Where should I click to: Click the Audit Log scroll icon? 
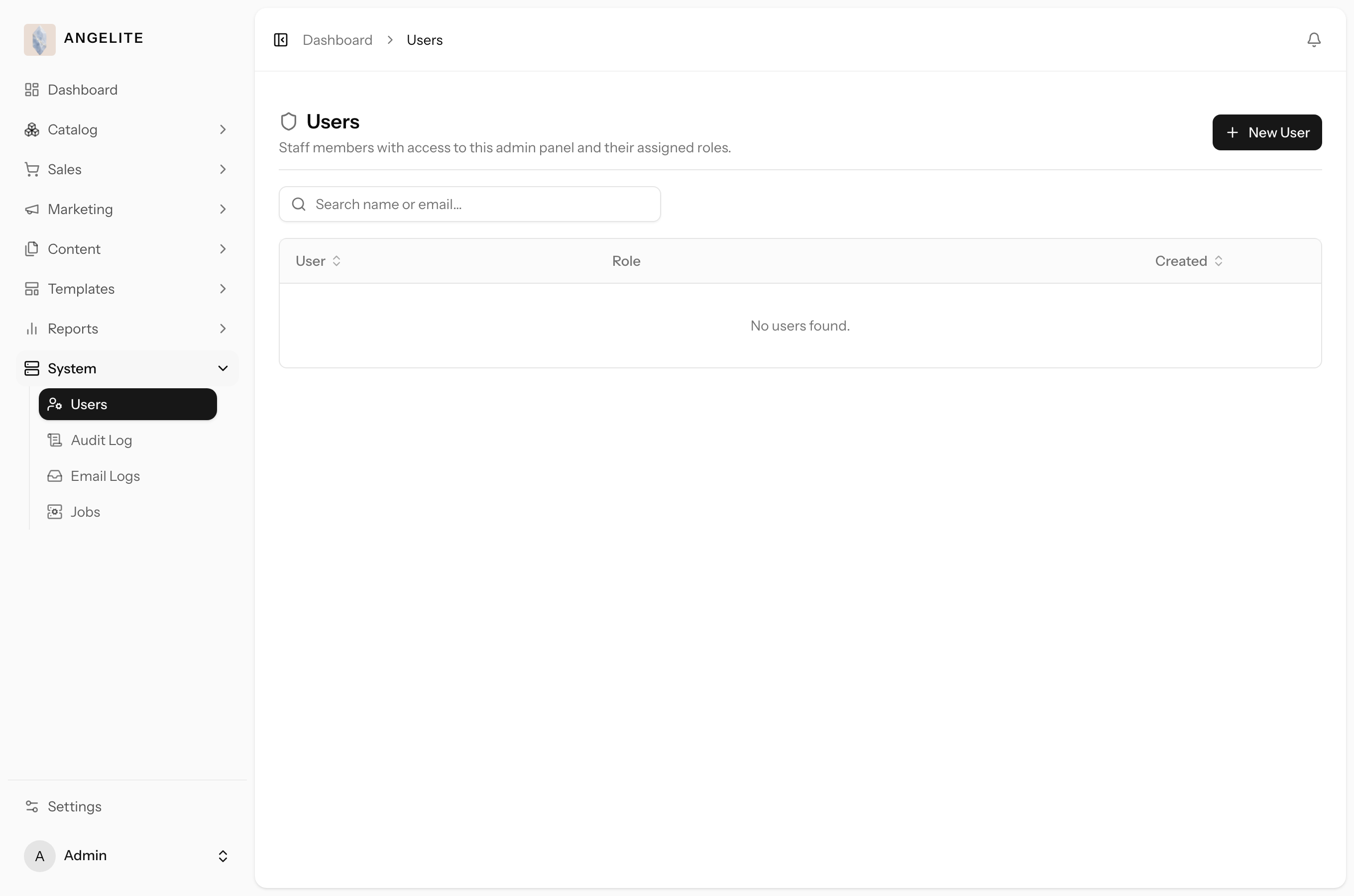pyautogui.click(x=55, y=440)
